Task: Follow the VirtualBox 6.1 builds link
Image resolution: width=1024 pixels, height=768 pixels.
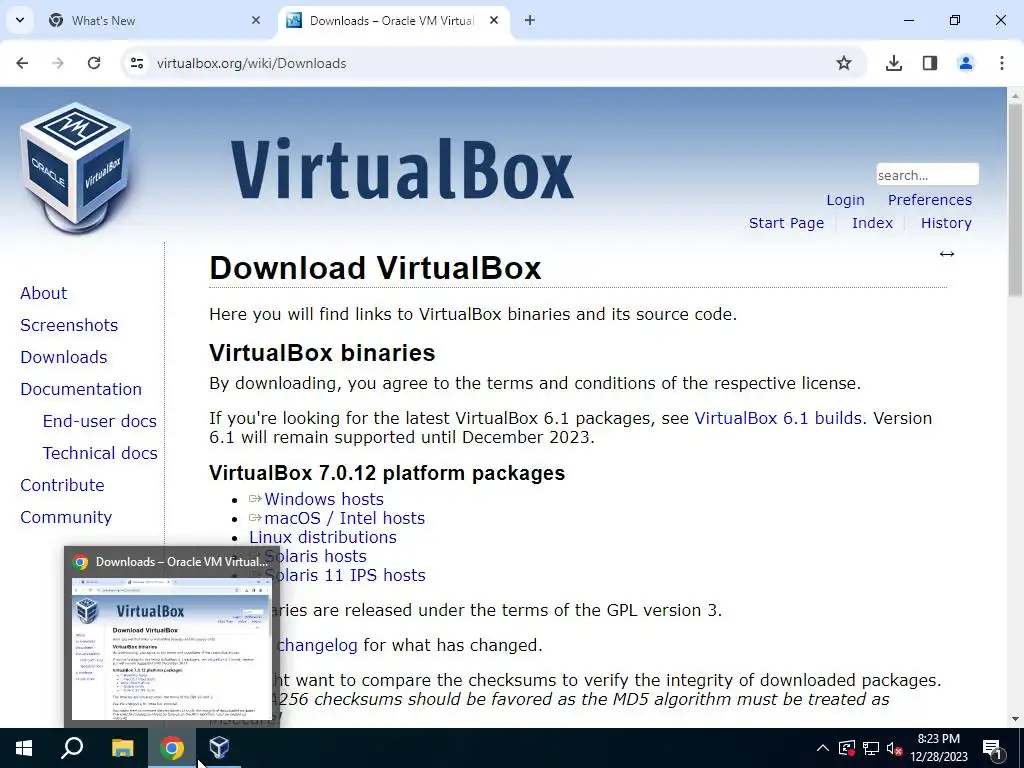Action: (778, 418)
